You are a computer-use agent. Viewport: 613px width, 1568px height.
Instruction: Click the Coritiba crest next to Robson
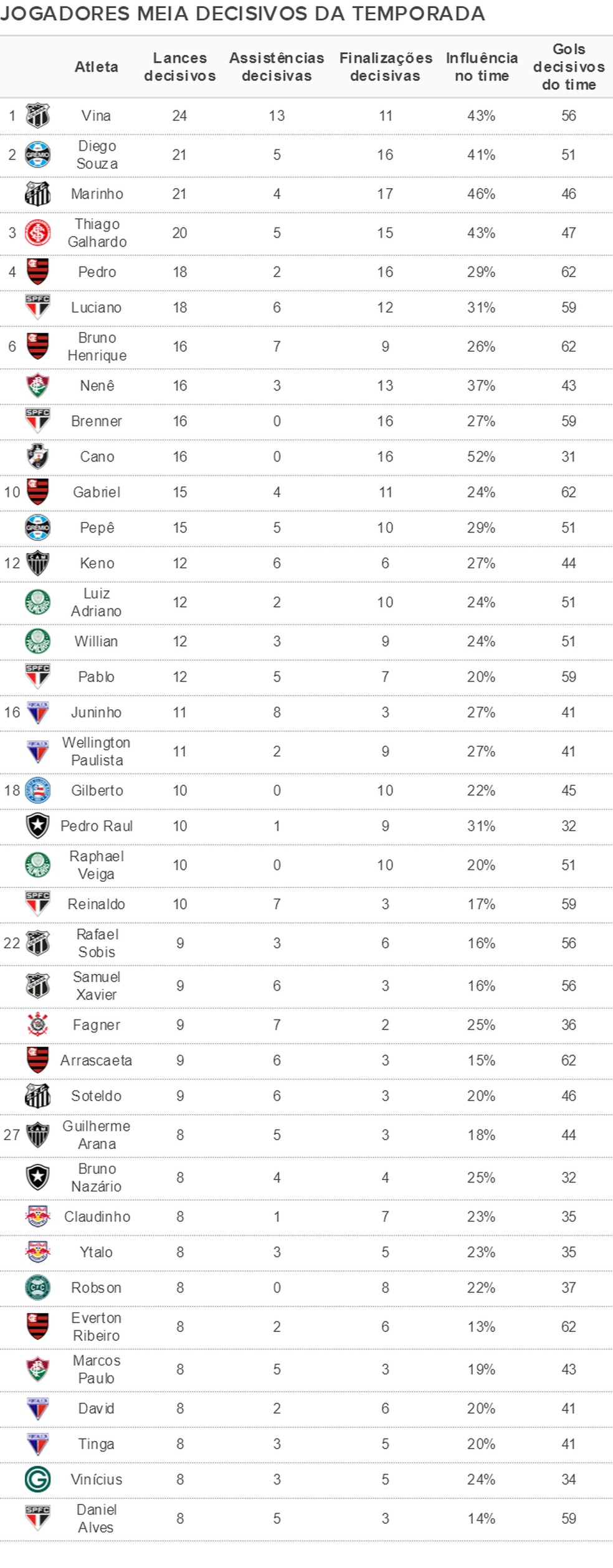(x=37, y=1287)
